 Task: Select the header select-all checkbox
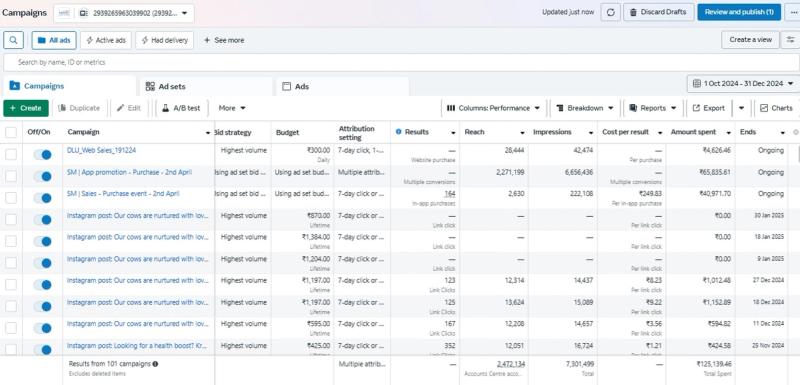[x=11, y=133]
